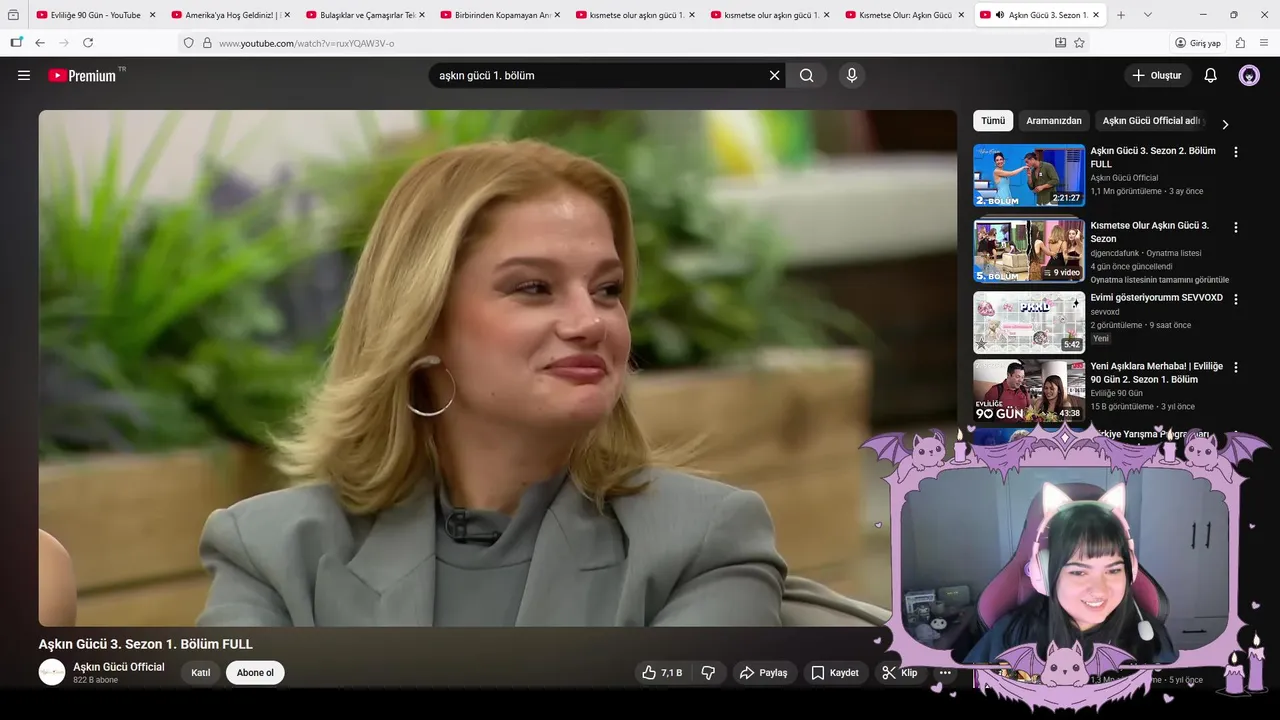Subscribe with Abone ol button
This screenshot has width=1280, height=720.
point(255,673)
